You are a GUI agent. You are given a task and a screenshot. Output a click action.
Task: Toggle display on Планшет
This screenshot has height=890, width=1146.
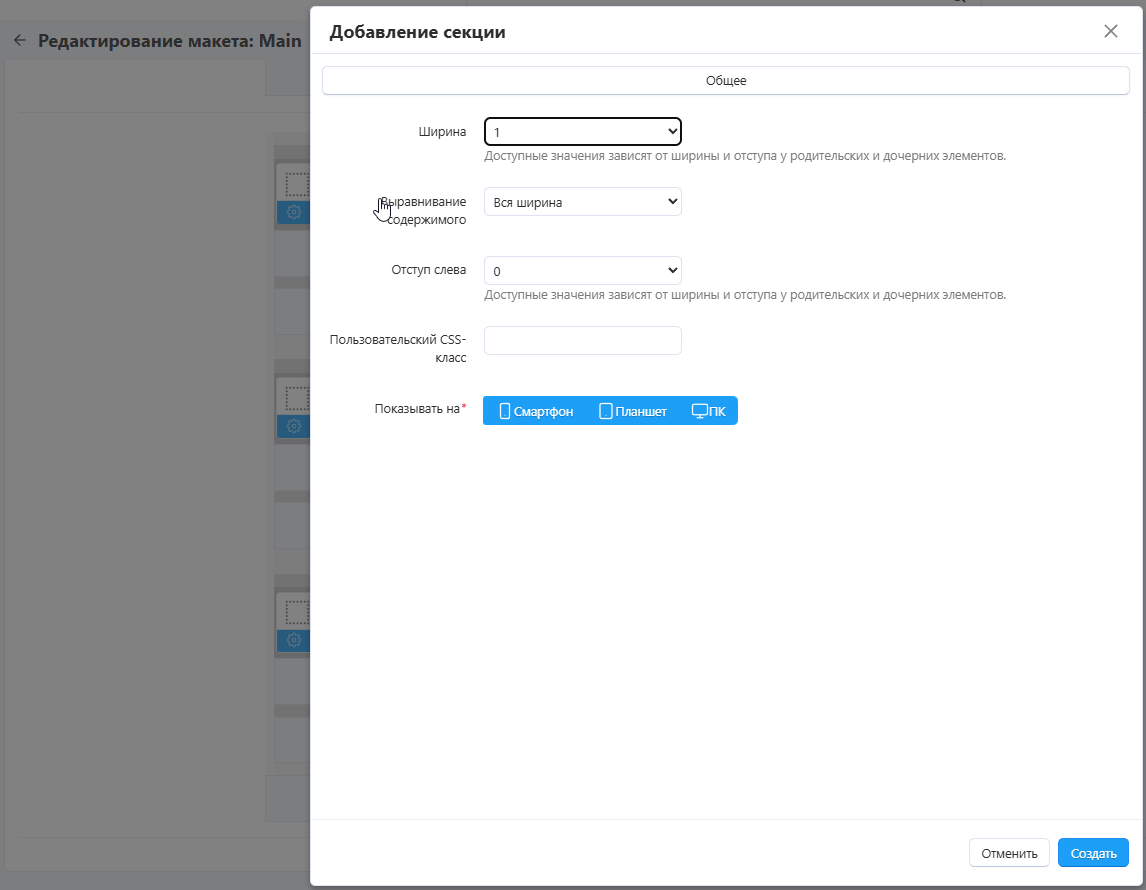pyautogui.click(x=632, y=411)
